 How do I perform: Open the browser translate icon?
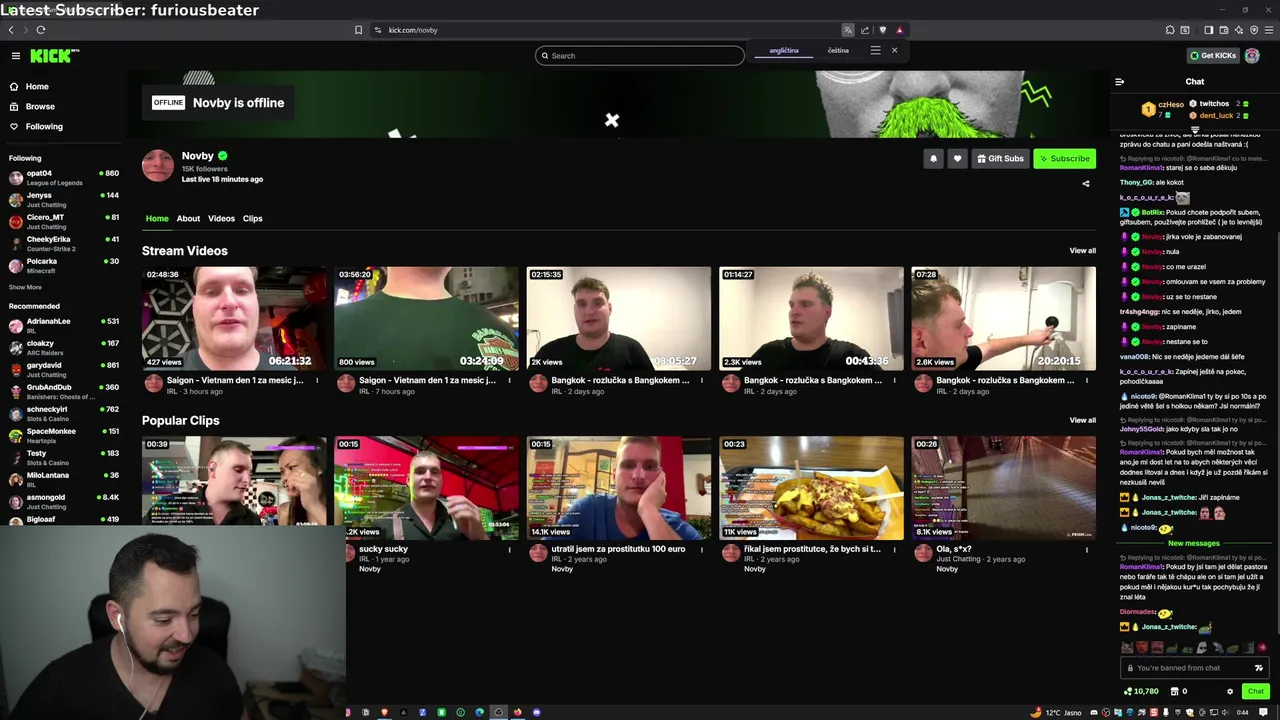tap(848, 30)
